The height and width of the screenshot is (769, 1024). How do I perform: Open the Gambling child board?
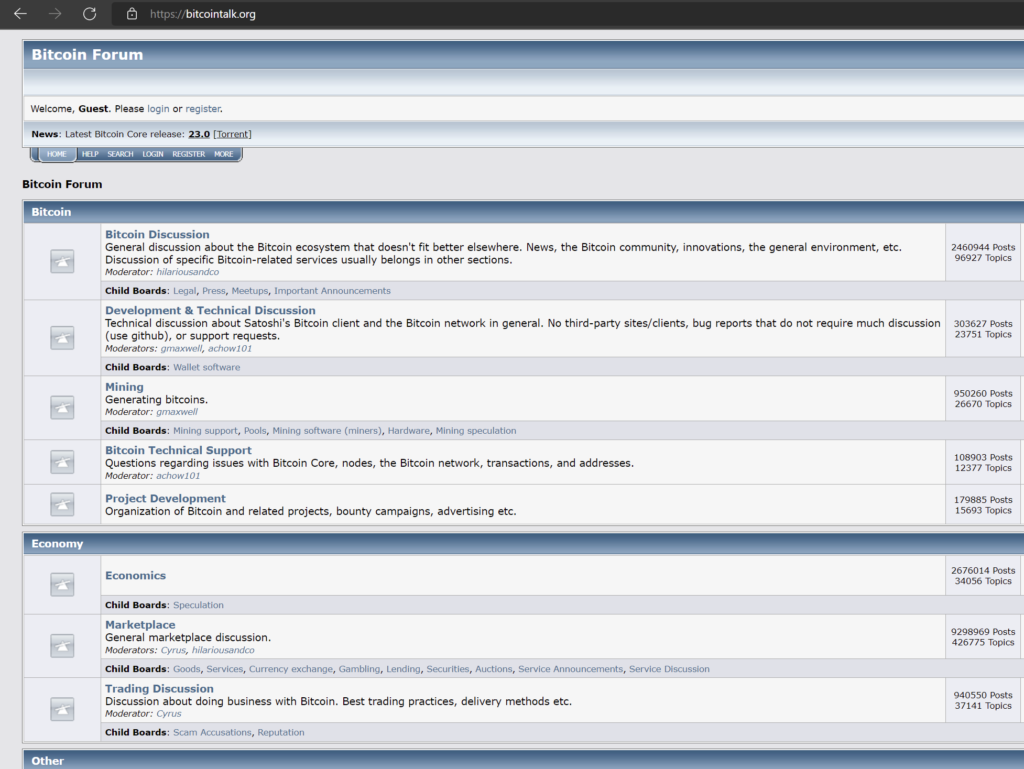(359, 669)
